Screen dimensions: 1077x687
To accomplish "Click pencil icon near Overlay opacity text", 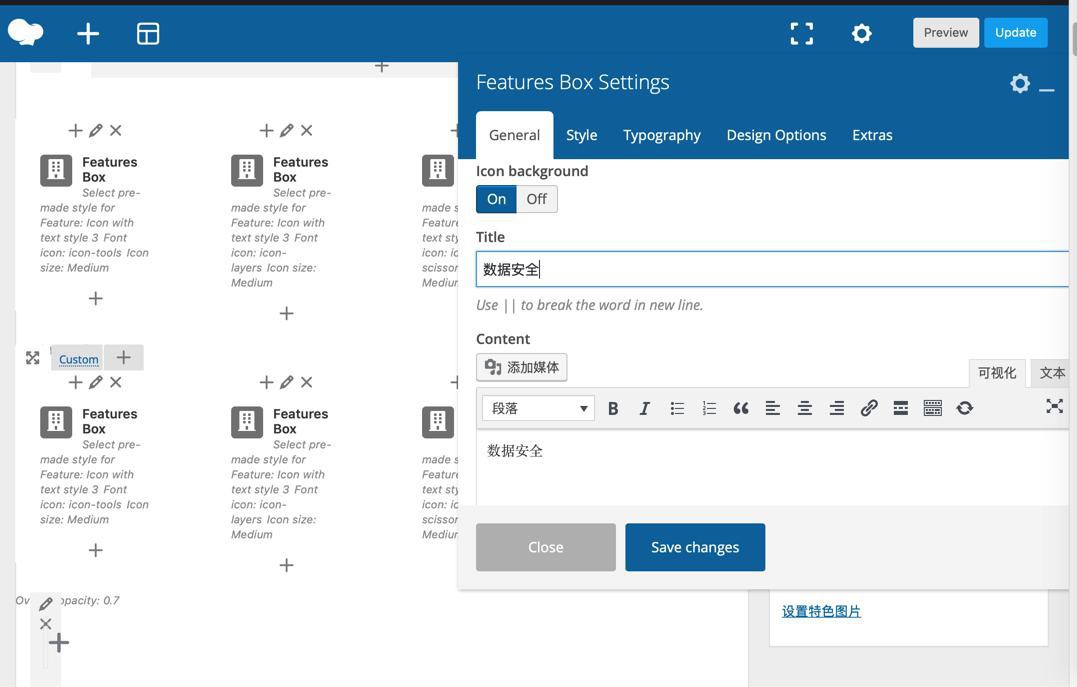I will (46, 603).
